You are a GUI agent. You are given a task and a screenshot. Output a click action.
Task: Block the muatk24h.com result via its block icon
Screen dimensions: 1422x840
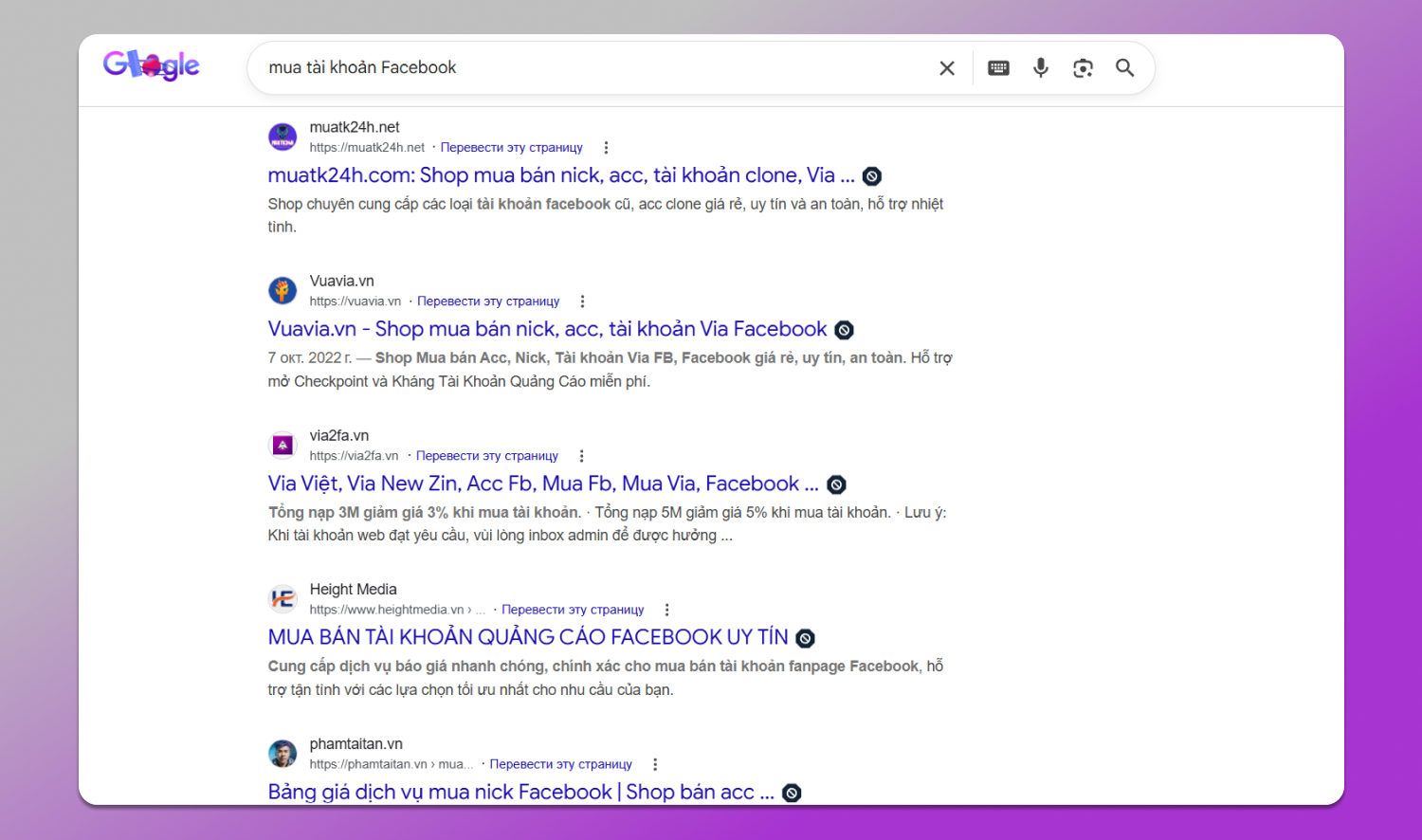[x=871, y=175]
